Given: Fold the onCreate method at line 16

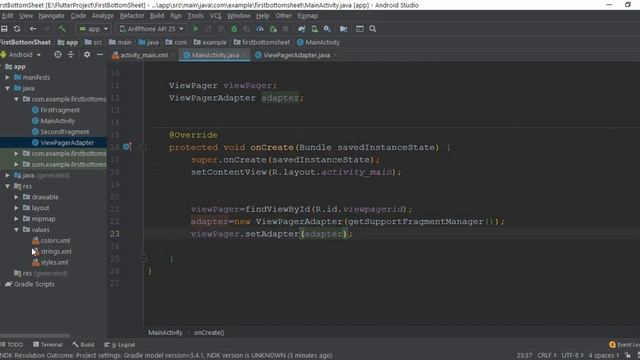Looking at the screenshot, I should [143, 147].
